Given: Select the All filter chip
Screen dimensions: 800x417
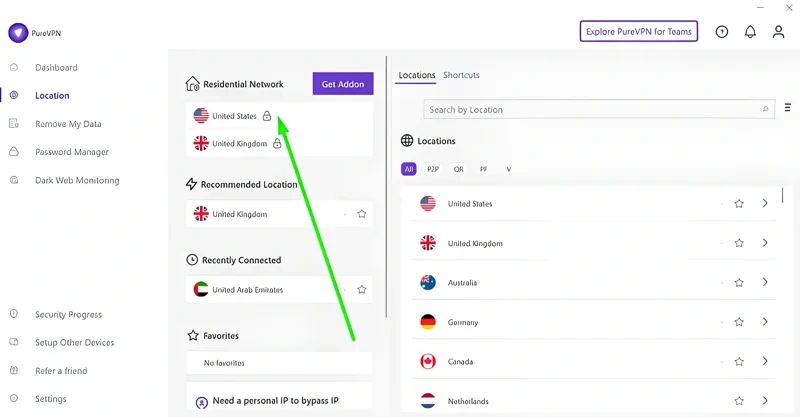Looking at the screenshot, I should click(409, 169).
